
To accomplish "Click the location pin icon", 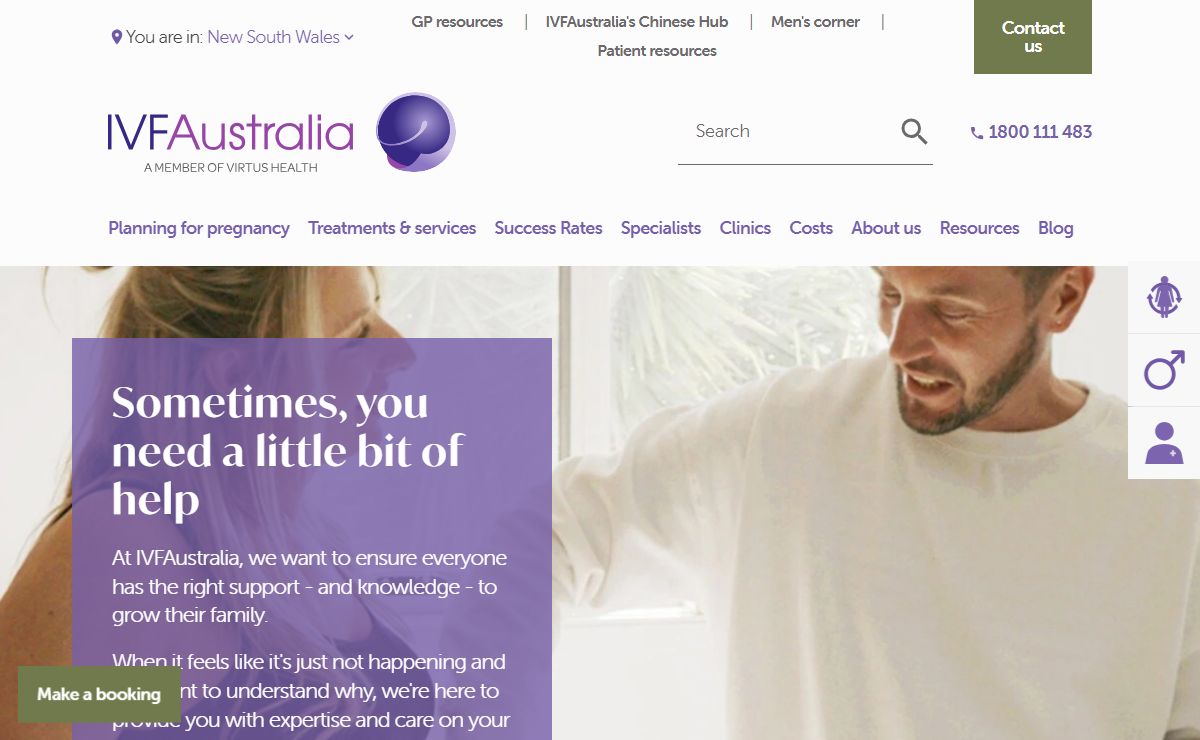I will (x=117, y=37).
